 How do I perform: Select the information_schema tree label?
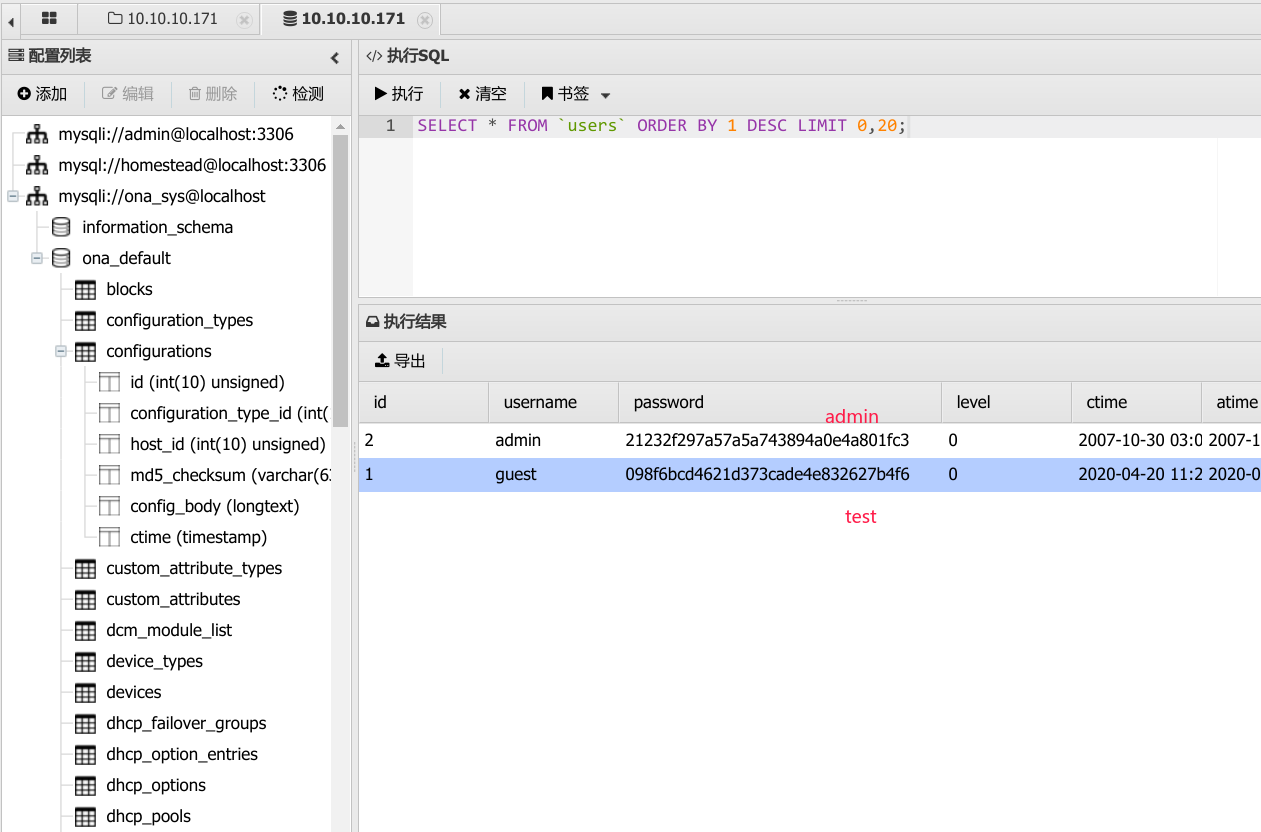tap(158, 227)
